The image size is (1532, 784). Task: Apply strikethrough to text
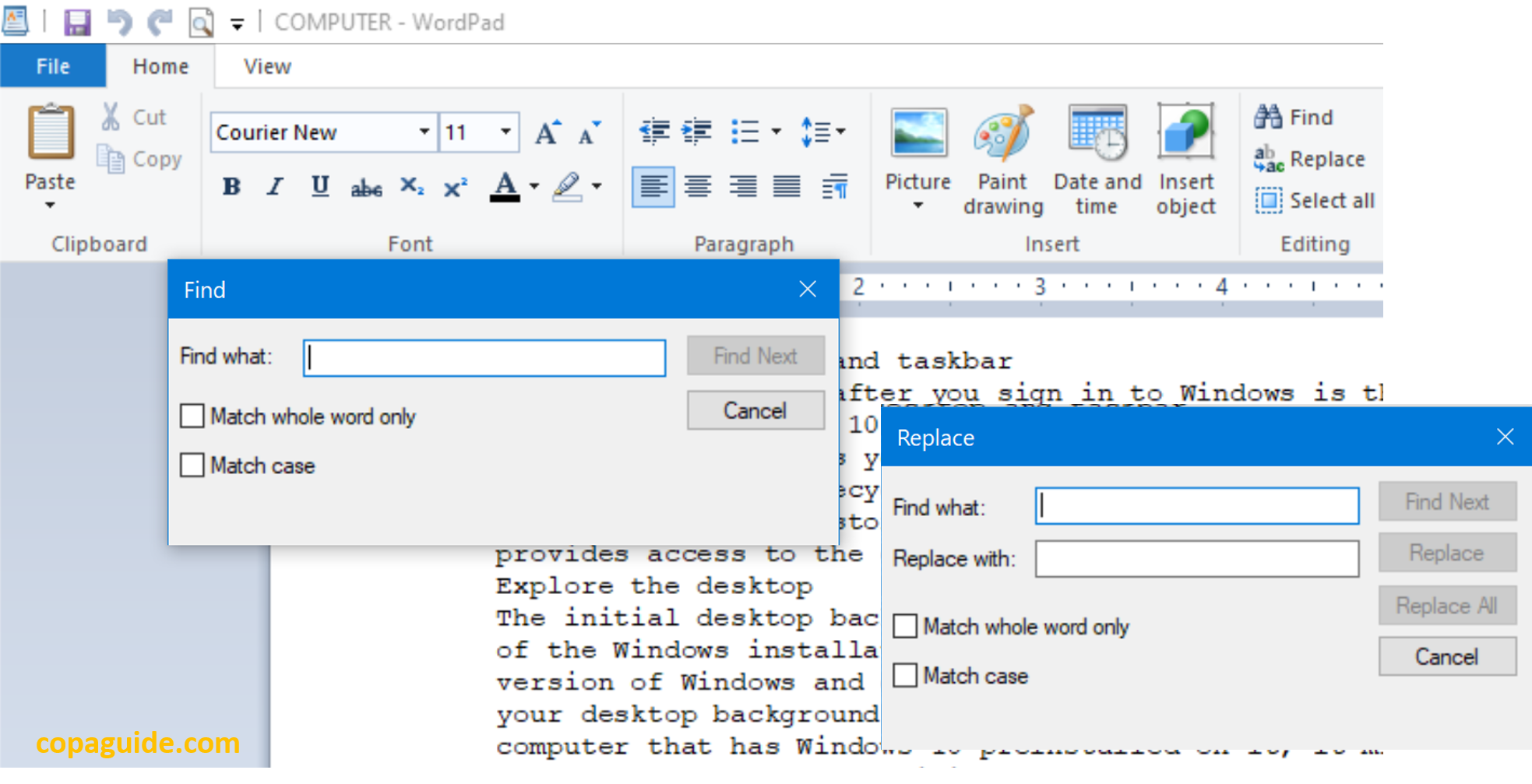(x=365, y=185)
